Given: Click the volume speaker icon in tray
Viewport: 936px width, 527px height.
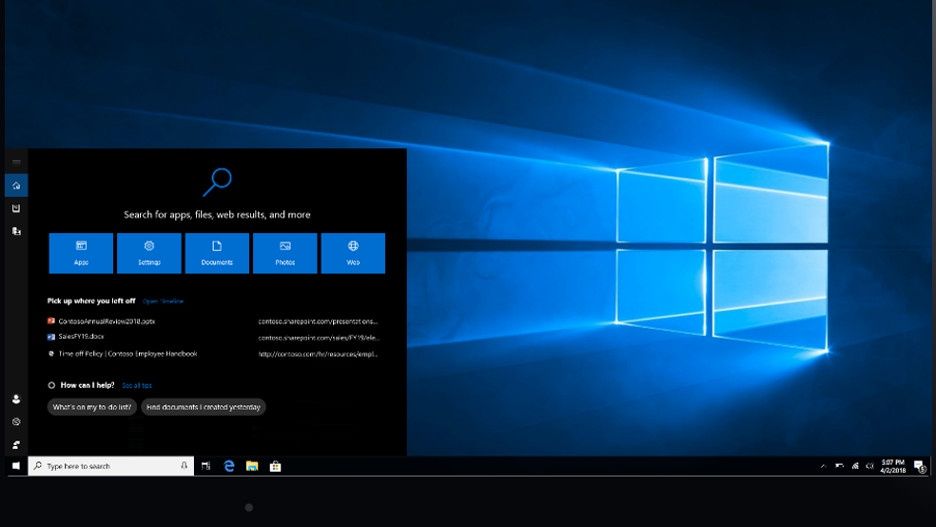Looking at the screenshot, I should (870, 466).
